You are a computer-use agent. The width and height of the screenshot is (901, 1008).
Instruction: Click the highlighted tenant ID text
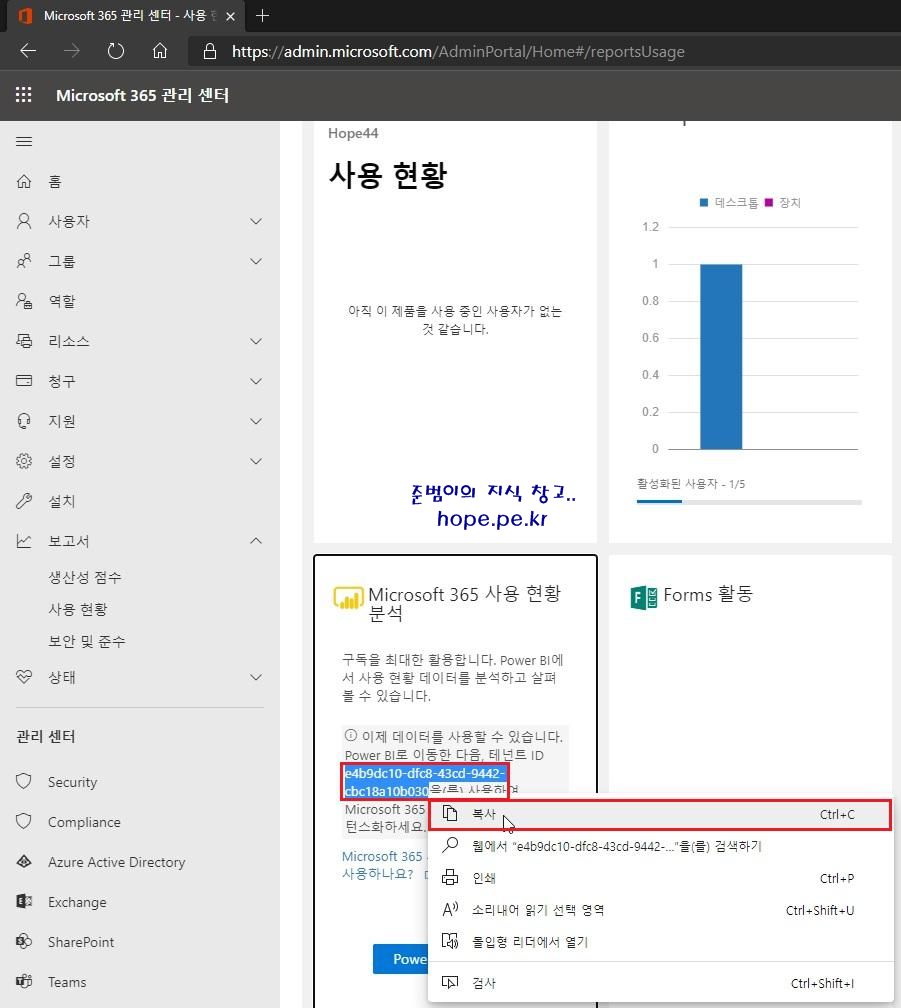(x=425, y=782)
